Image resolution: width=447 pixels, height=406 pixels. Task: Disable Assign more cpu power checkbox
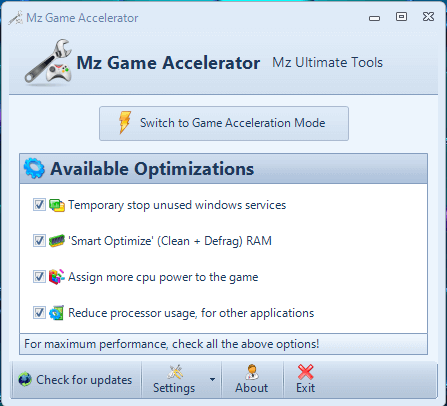39,277
